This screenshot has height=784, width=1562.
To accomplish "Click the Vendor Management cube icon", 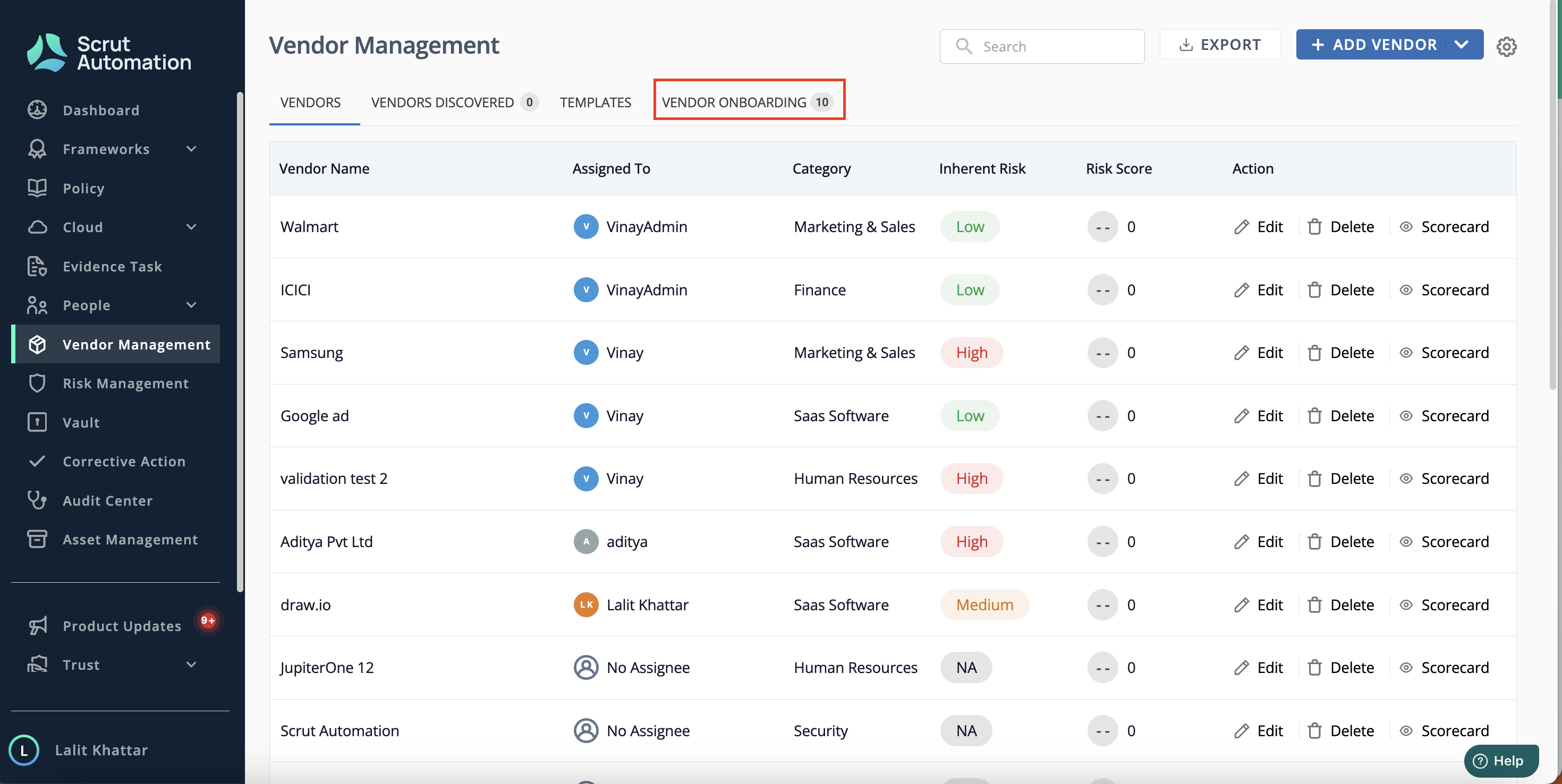I will click(37, 344).
